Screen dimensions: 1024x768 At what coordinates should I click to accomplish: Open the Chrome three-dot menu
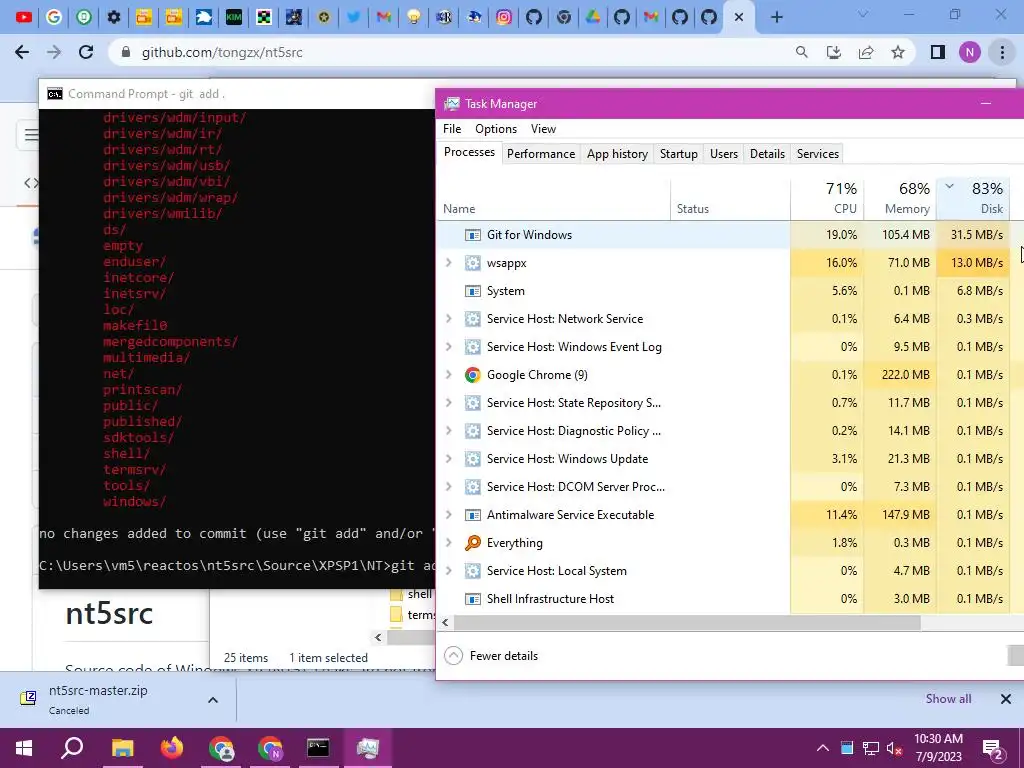coord(1002,52)
